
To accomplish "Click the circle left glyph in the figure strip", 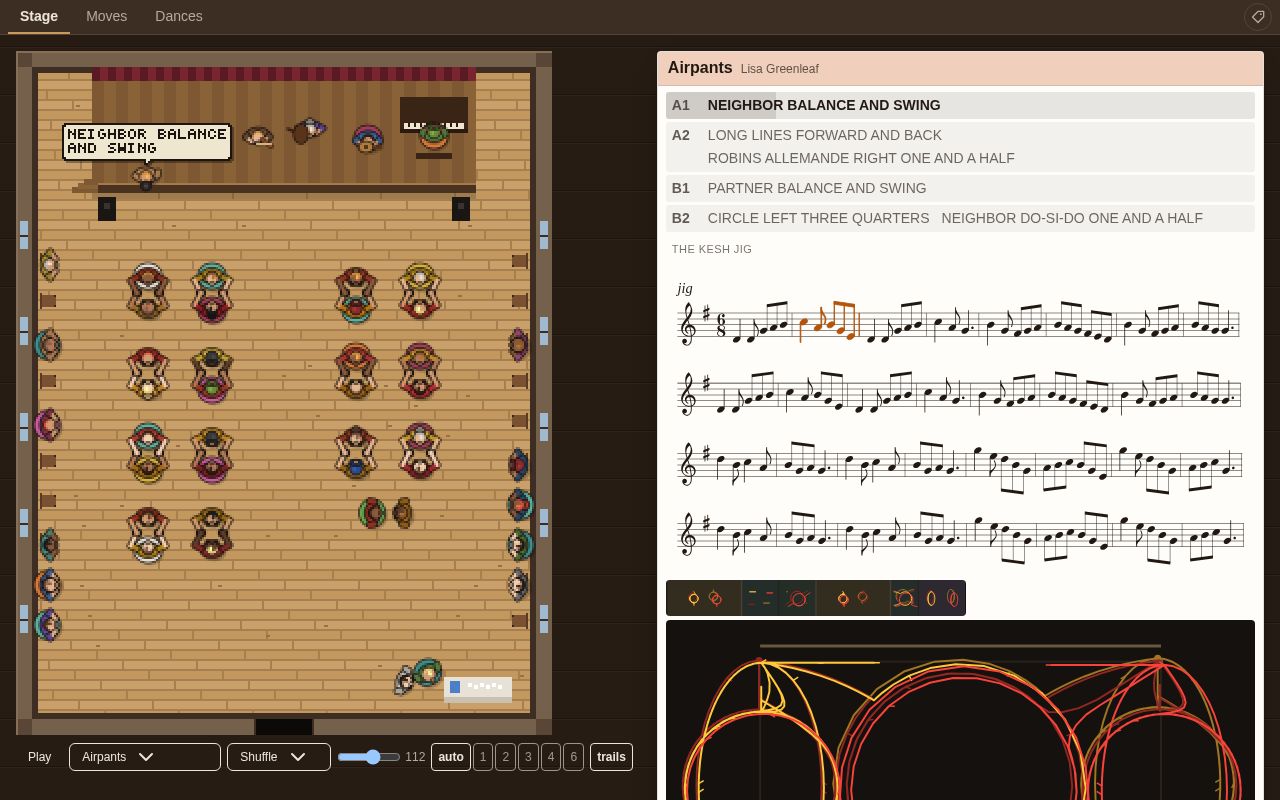I will click(x=904, y=598).
